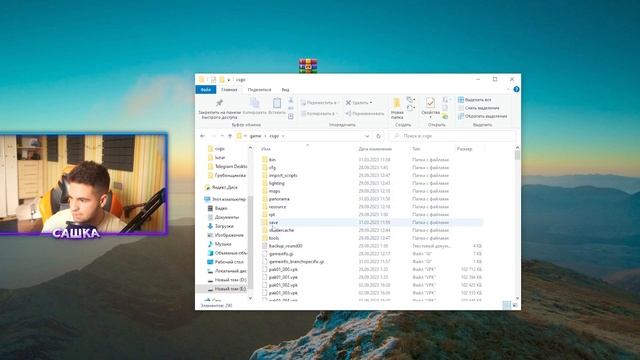Open Рабочий стол in navigation pane
Image resolution: width=640 pixels, height=360 pixels.
[225, 262]
